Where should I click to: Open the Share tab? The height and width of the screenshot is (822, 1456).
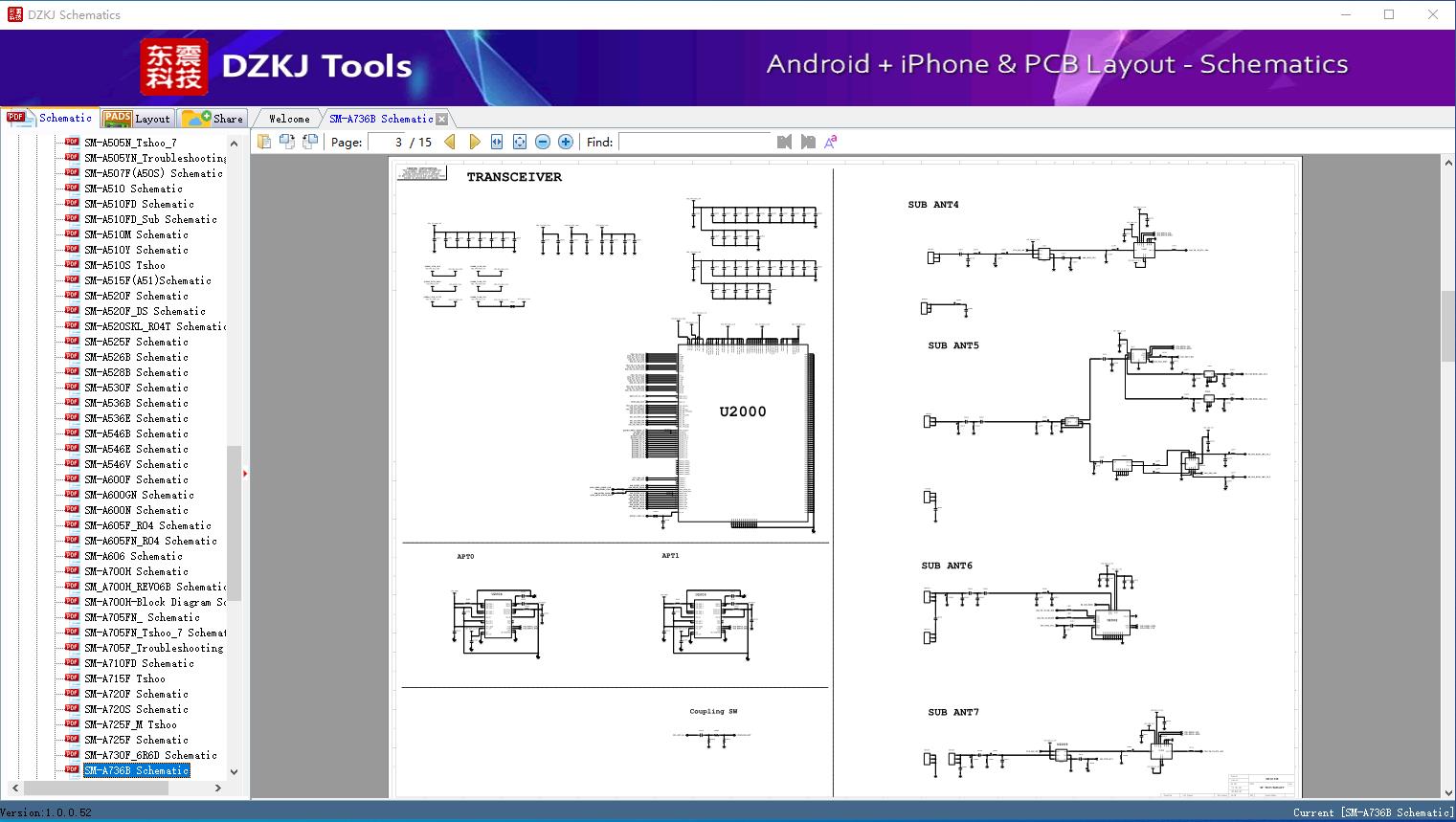[x=213, y=119]
